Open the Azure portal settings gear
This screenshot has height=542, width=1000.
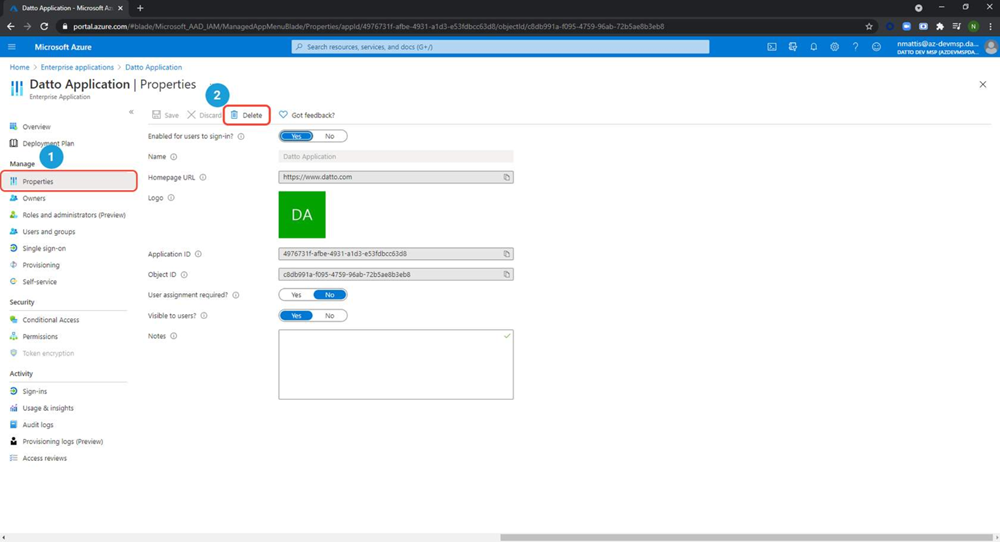(x=834, y=47)
